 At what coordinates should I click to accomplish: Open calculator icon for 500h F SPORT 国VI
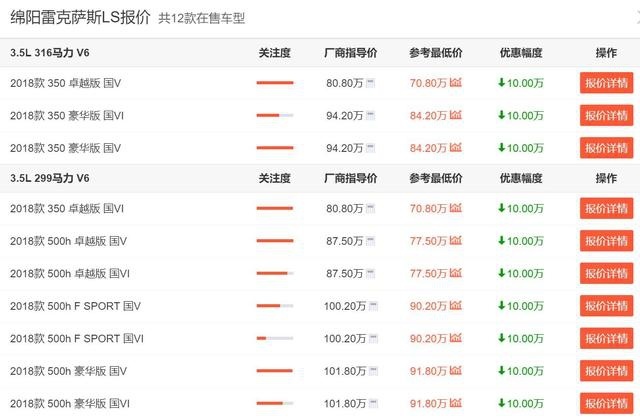click(373, 338)
